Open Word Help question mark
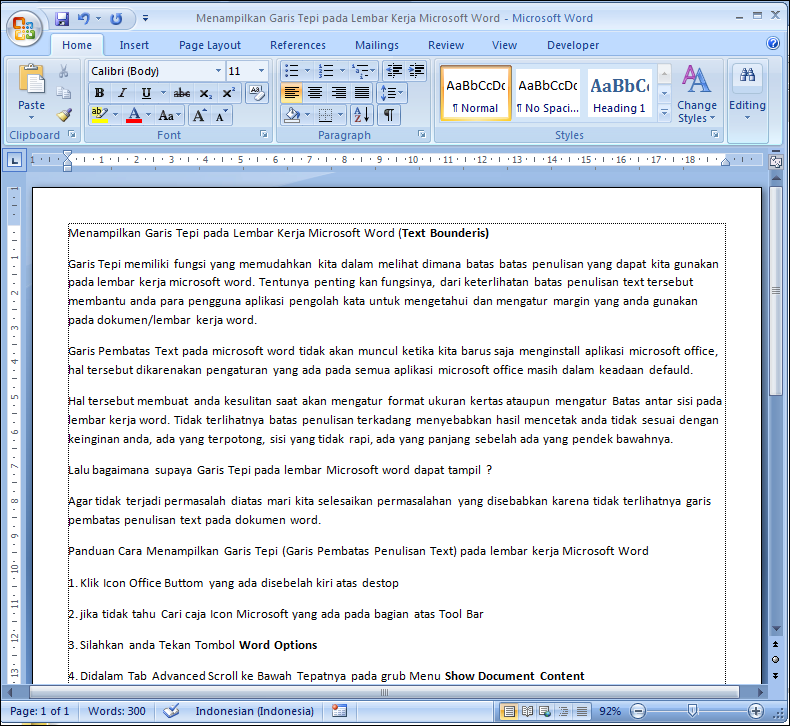Viewport: 790px width, 726px height. [773, 43]
